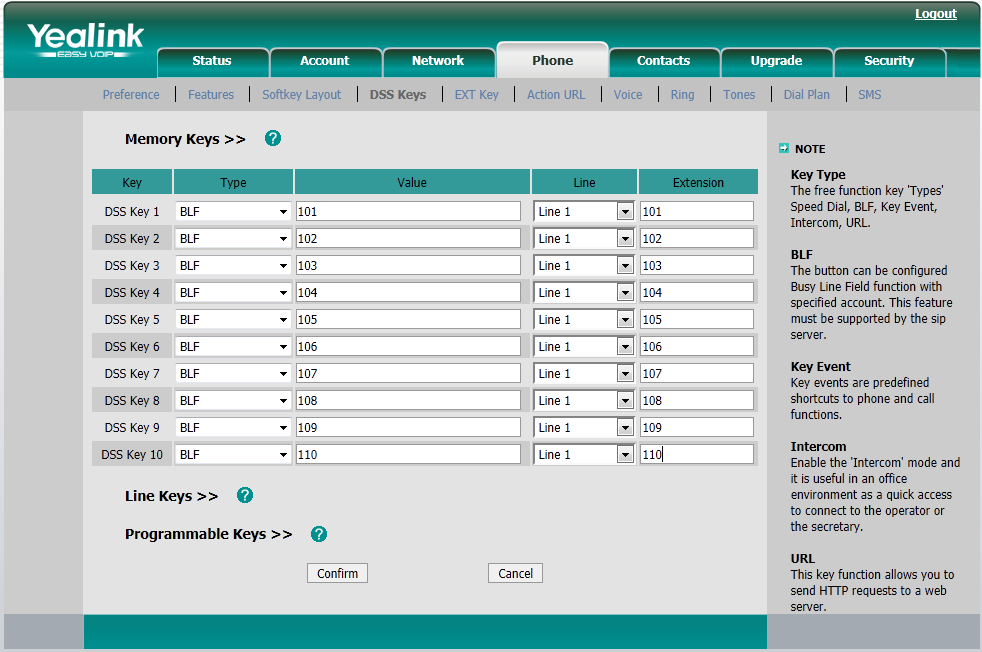This screenshot has height=652, width=982.
Task: Focus Extension field for DSS Key 1
Action: 696,212
